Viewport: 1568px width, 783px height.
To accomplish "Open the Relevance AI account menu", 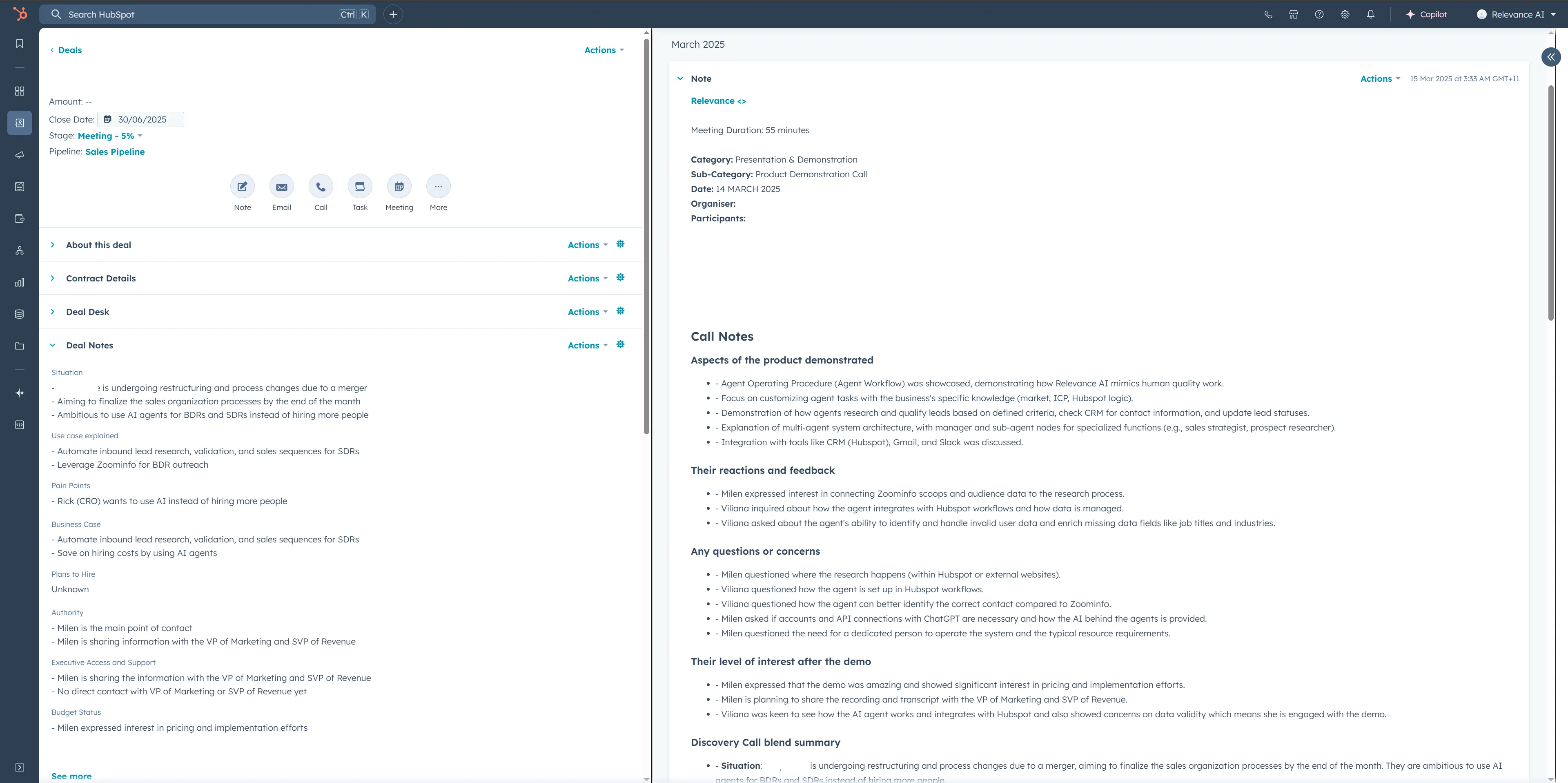I will click(x=1517, y=15).
